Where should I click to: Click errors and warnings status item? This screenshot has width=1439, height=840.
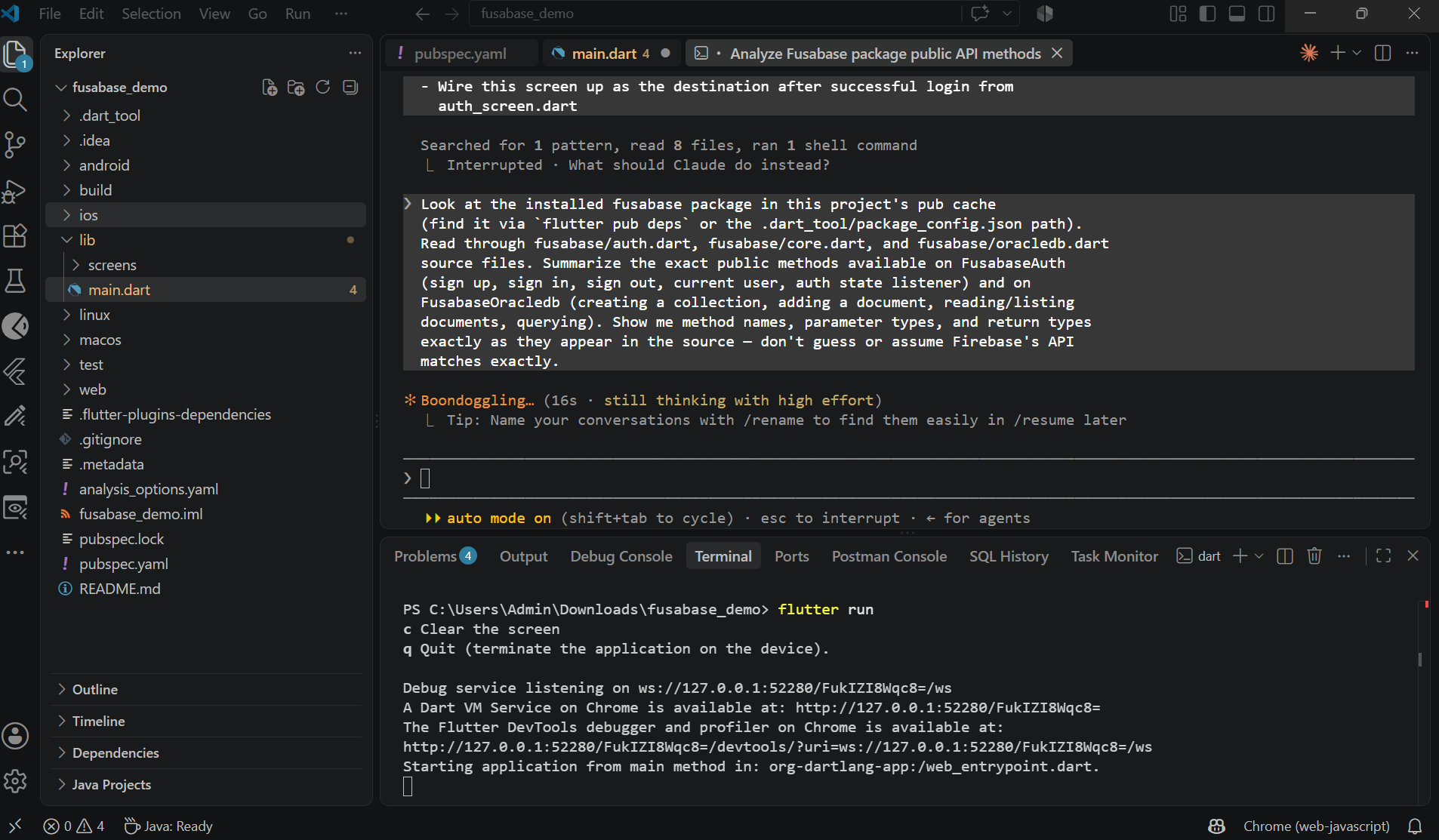point(74,826)
